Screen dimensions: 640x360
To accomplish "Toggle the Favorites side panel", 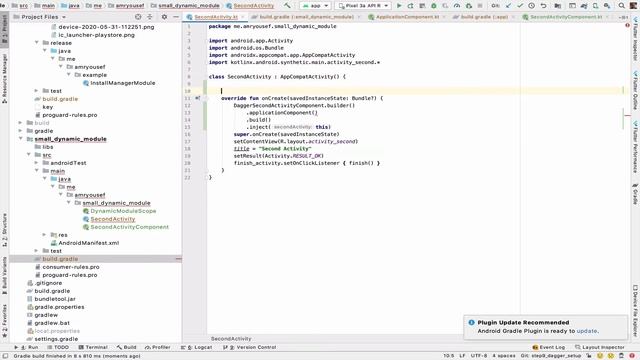I will pos(4,321).
